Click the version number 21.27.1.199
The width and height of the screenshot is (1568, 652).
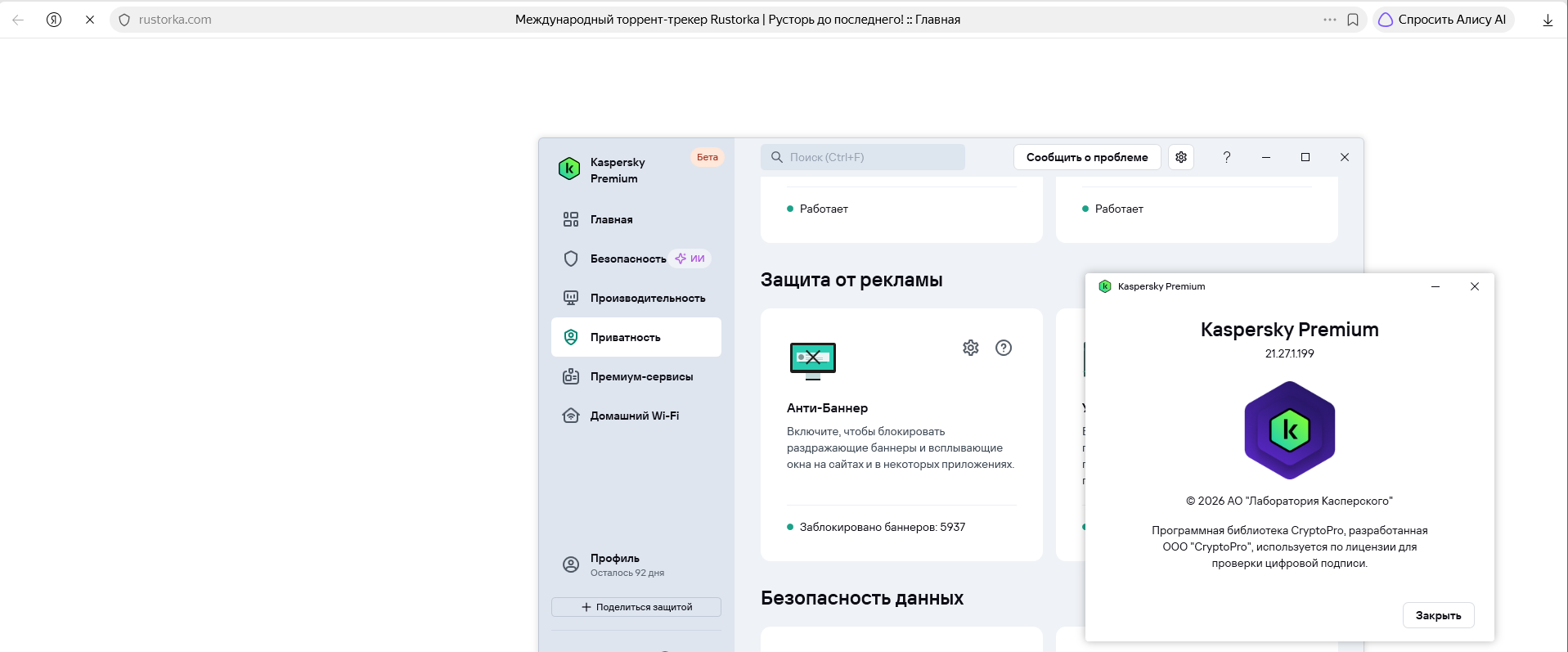pyautogui.click(x=1290, y=353)
